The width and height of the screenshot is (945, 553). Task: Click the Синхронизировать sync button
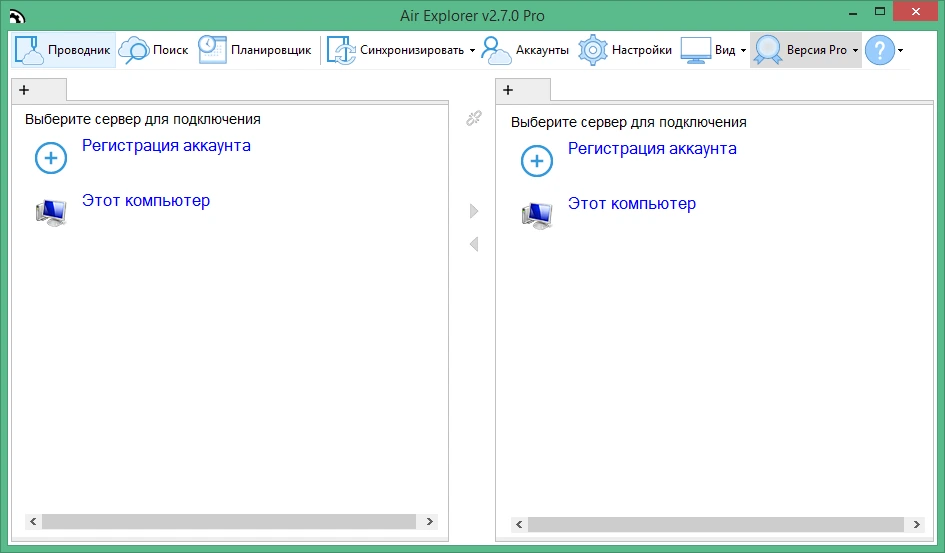pos(395,50)
